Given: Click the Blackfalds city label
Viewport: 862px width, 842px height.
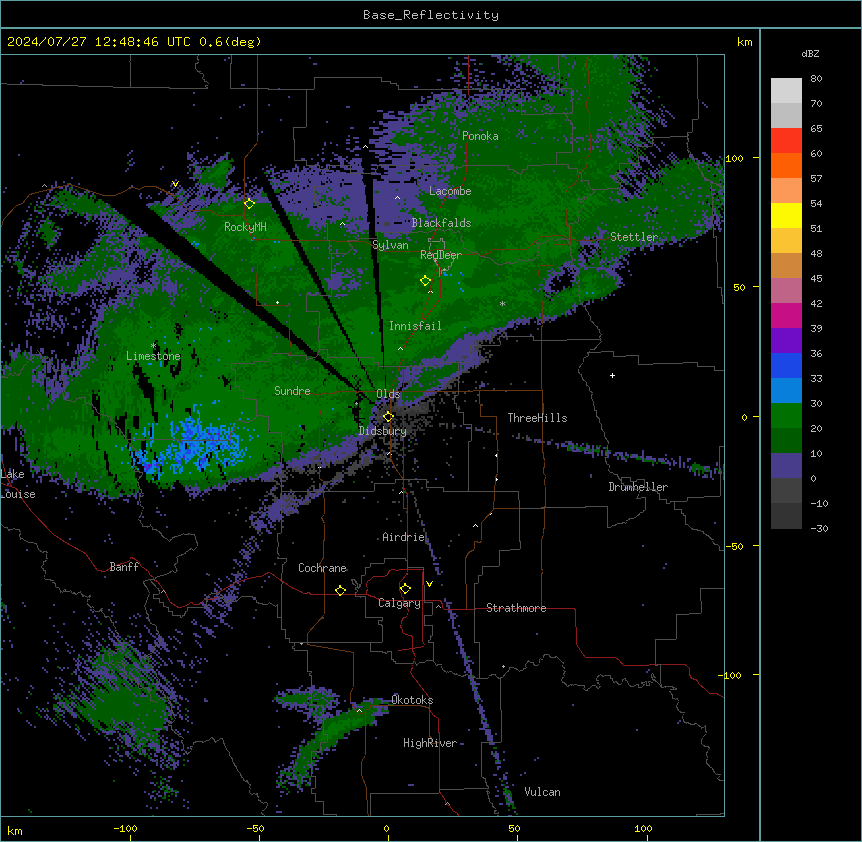Looking at the screenshot, I should click(441, 223).
